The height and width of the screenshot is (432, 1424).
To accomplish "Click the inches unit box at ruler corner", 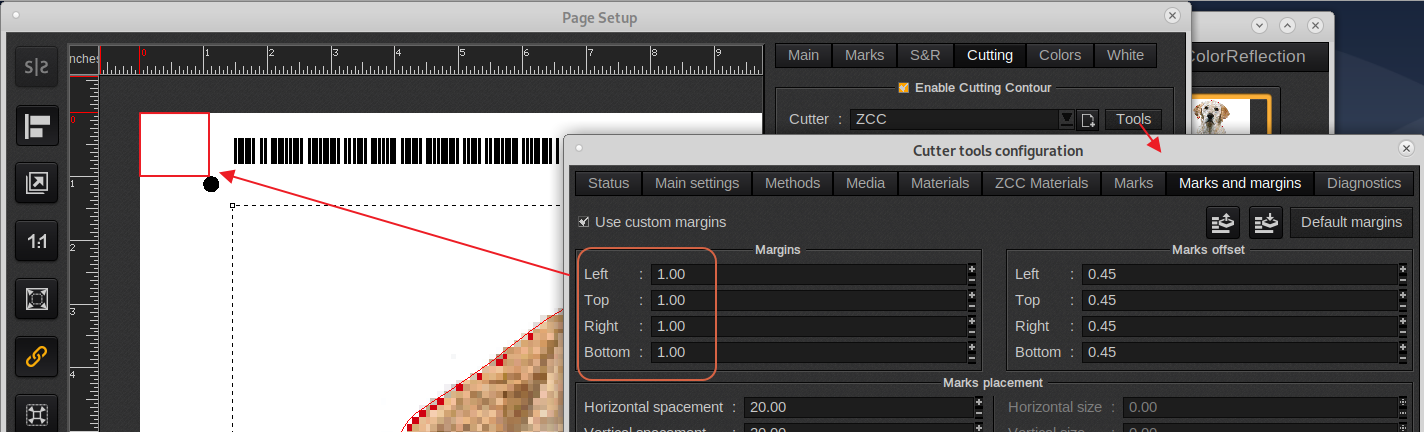I will coord(84,59).
